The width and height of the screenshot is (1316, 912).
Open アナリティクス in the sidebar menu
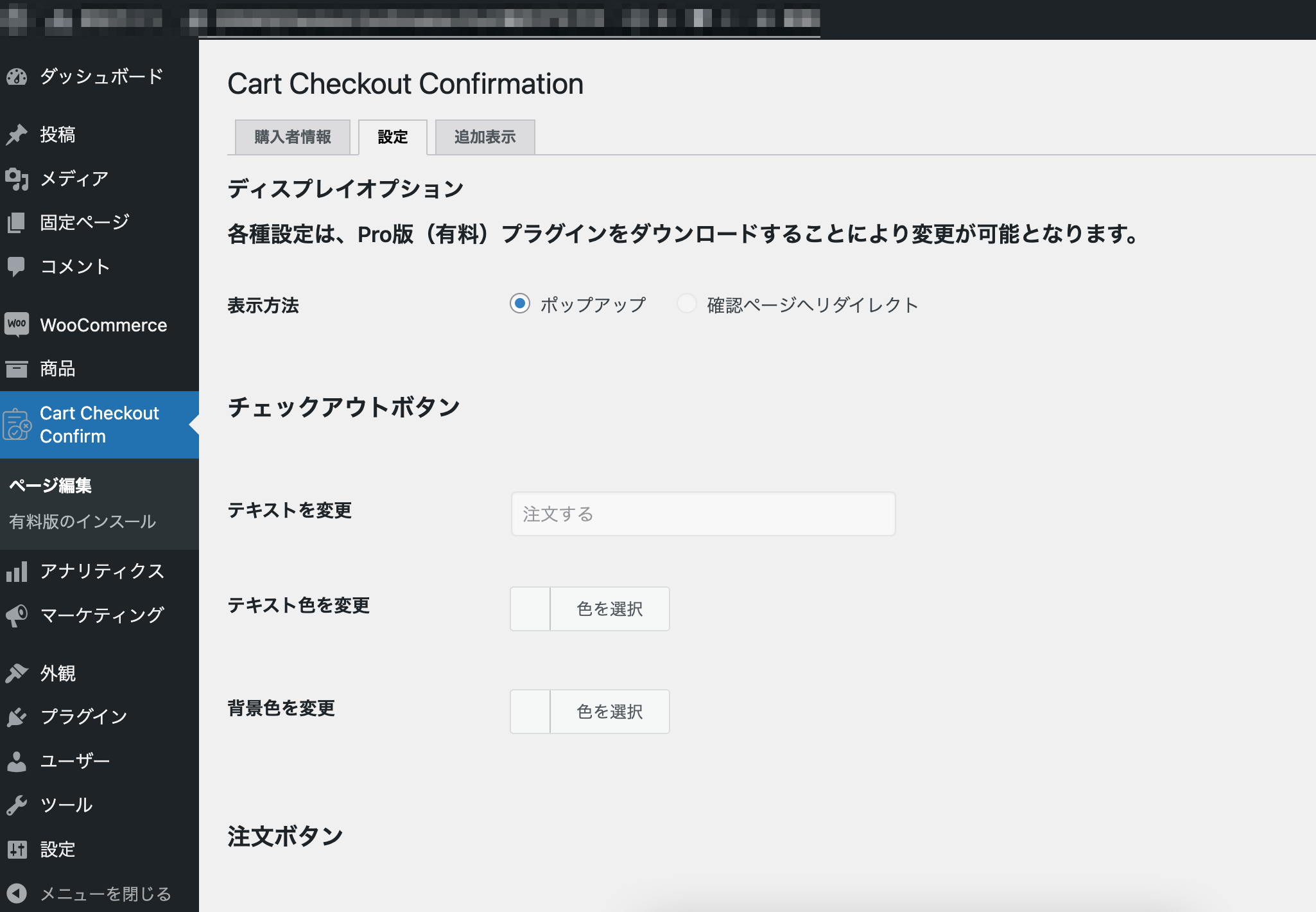(x=100, y=571)
